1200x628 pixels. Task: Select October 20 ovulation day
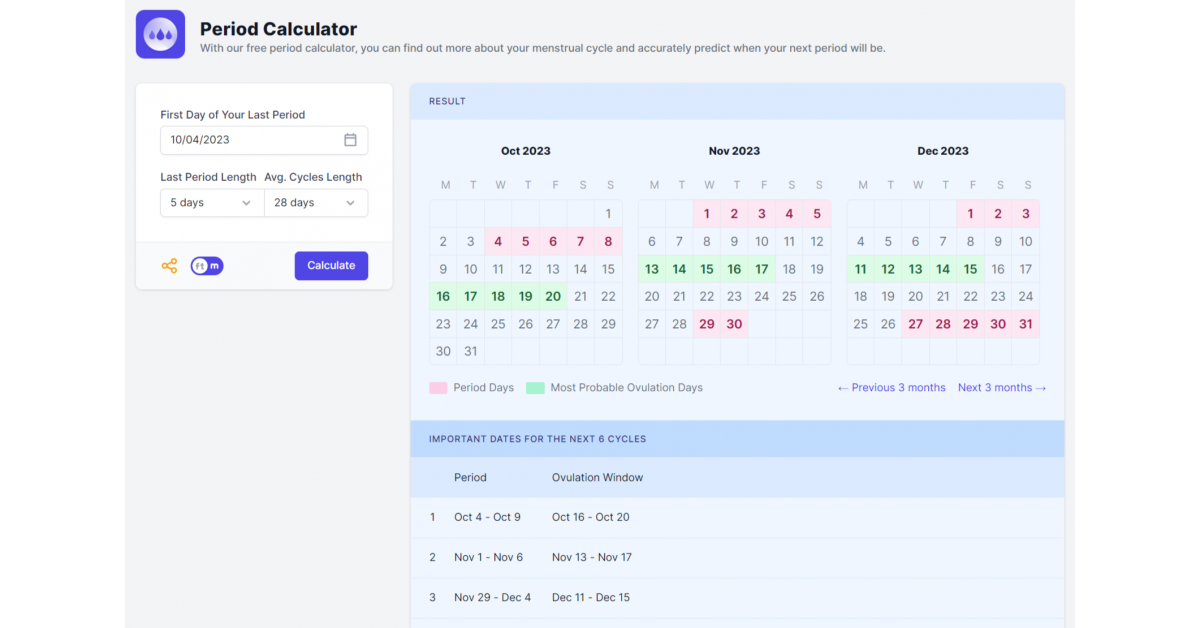tap(554, 296)
